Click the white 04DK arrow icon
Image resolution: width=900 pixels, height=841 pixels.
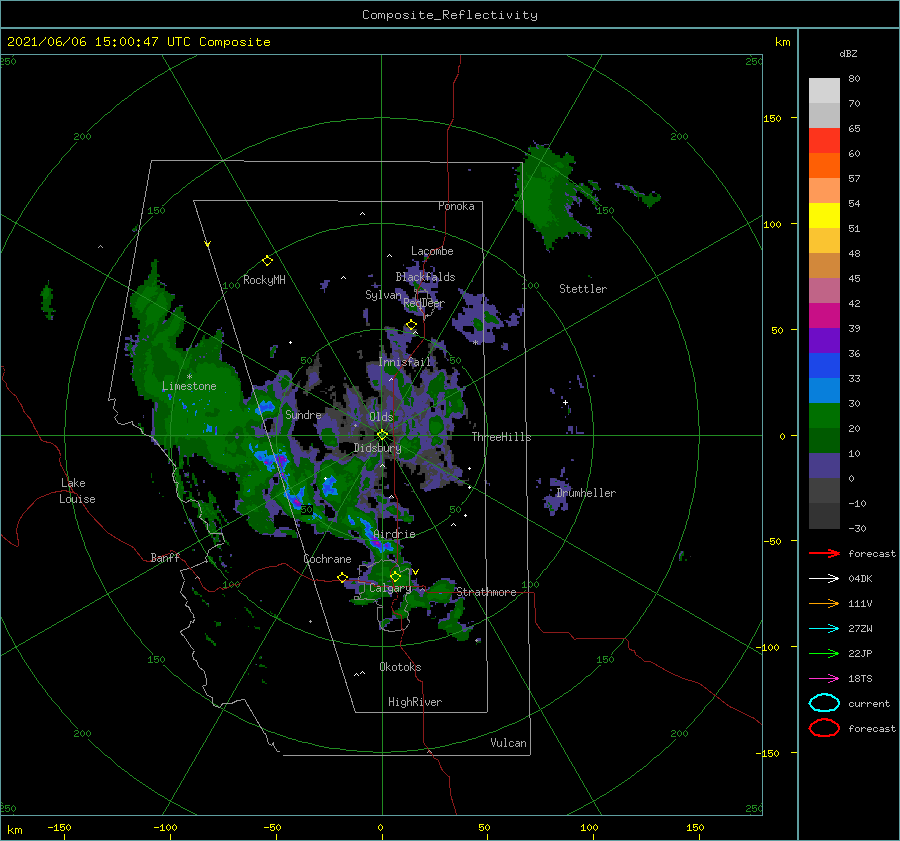[x=824, y=578]
